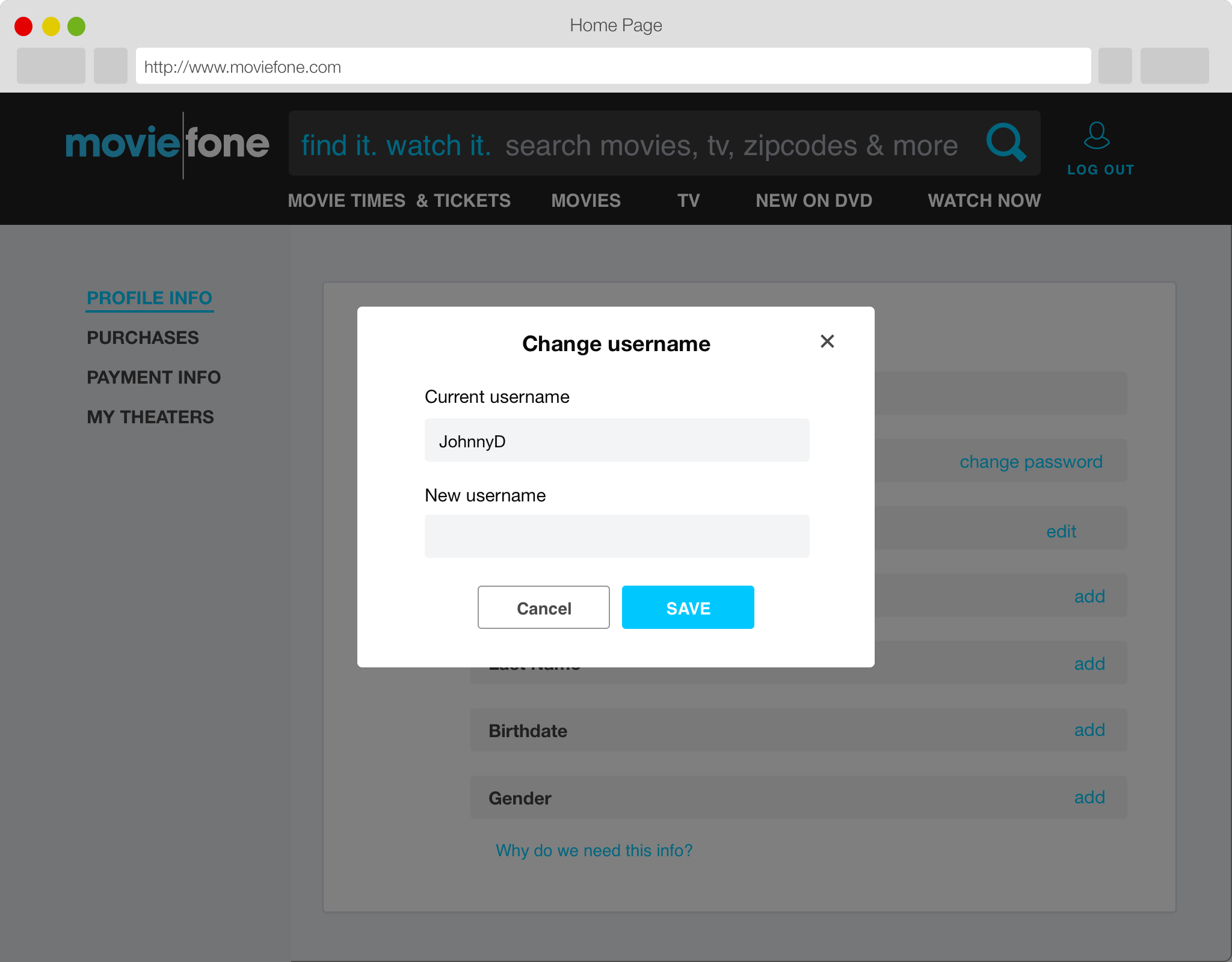Click the magnifying glass search icon
The width and height of the screenshot is (1232, 962).
click(x=1006, y=142)
